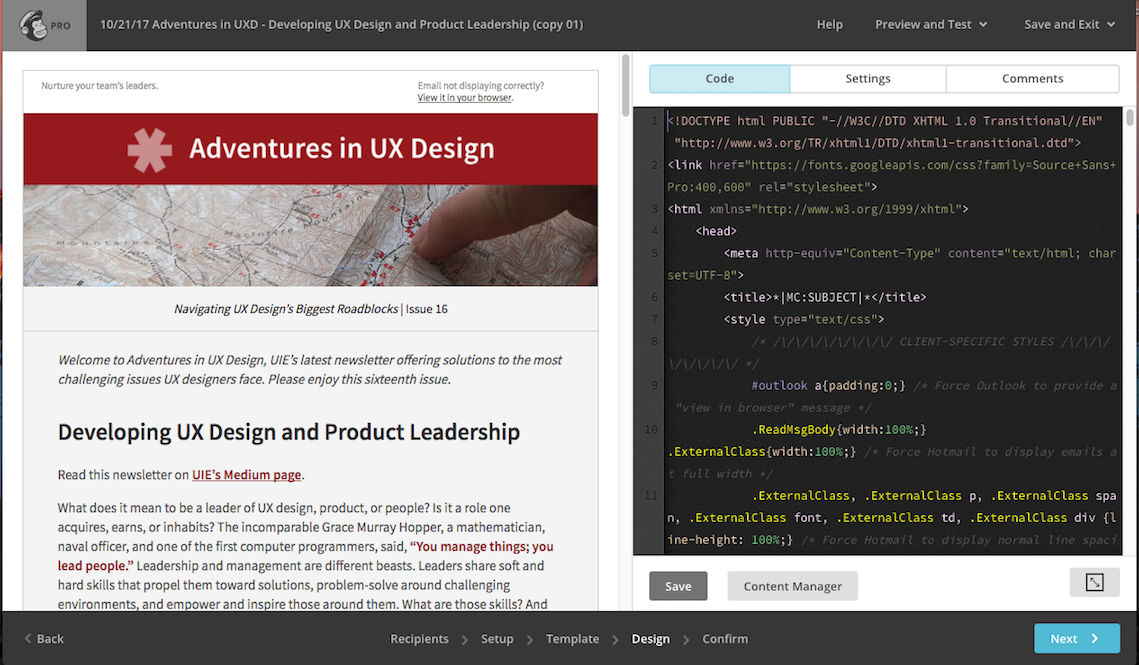
Task: Click the code editor vertical scrollbar
Action: [1130, 118]
